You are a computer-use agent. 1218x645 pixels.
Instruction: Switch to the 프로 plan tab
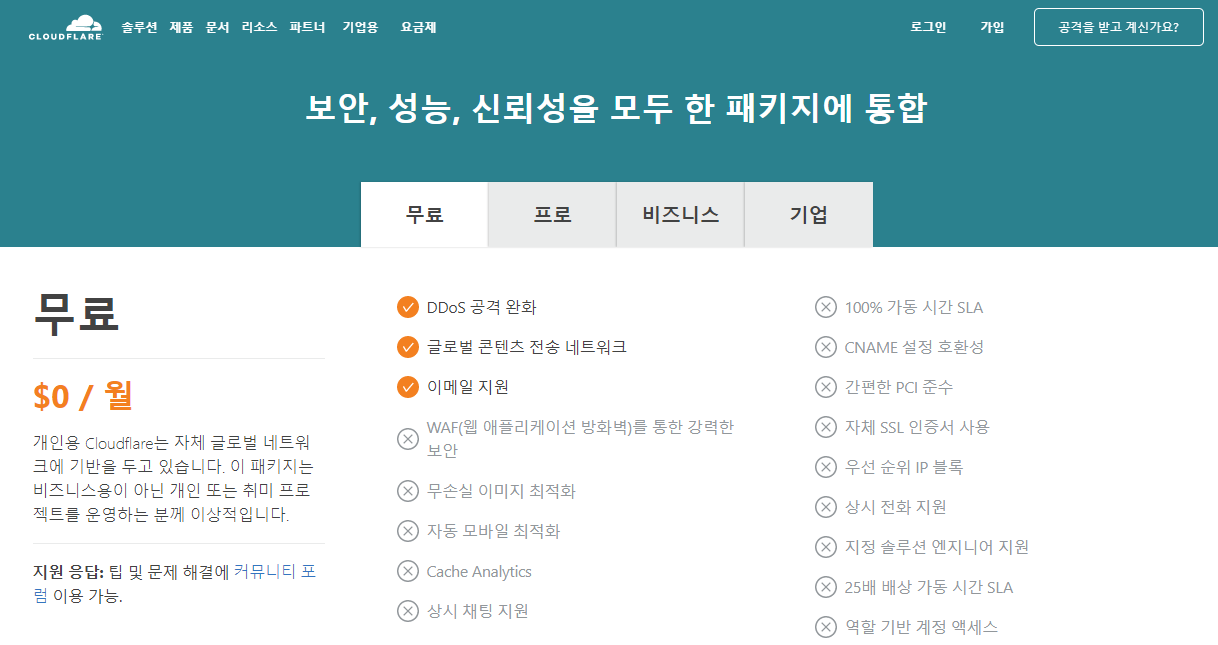(x=552, y=214)
